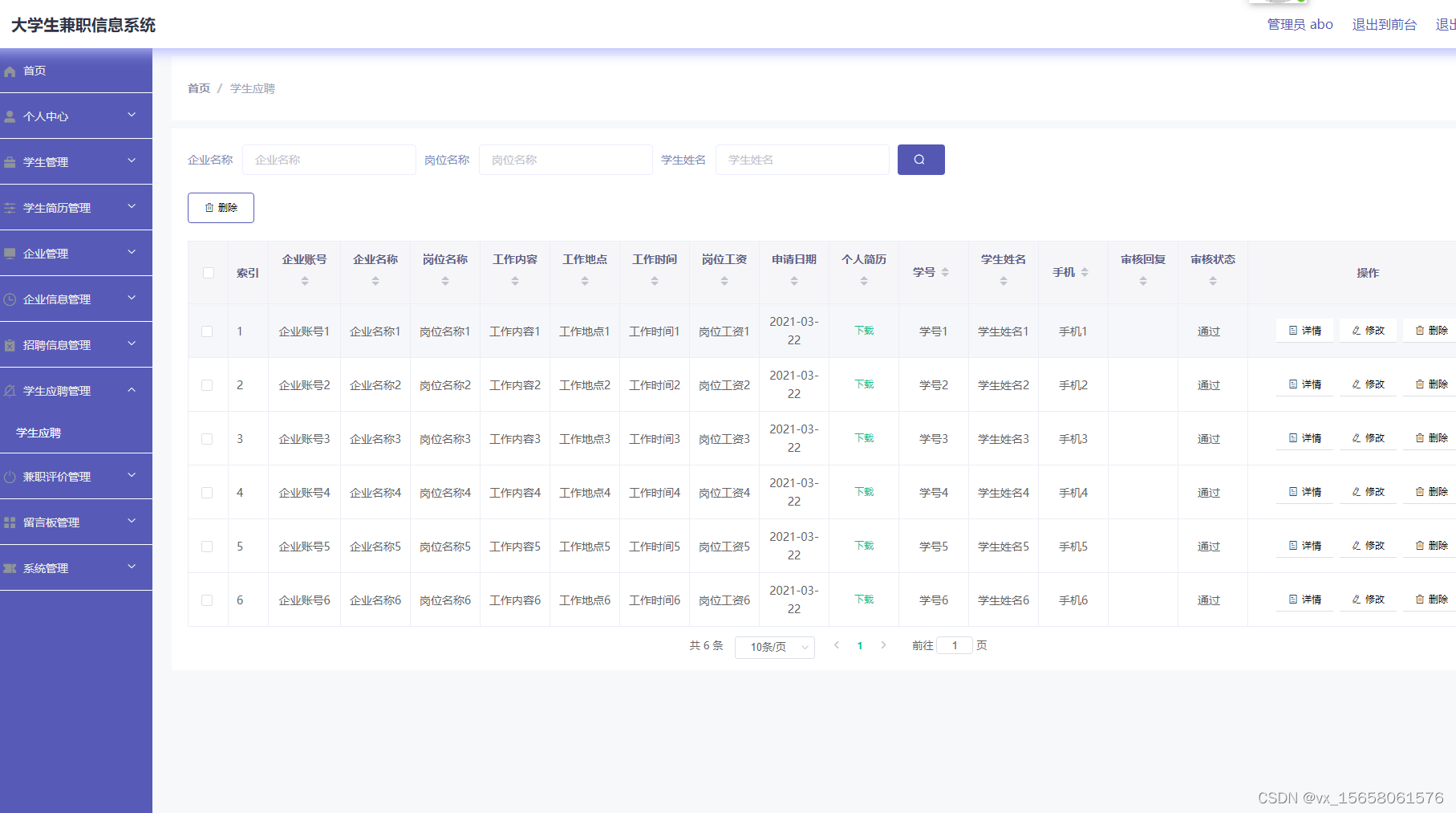Click the home icon in sidebar
This screenshot has width=1456, height=813.
pos(10,71)
